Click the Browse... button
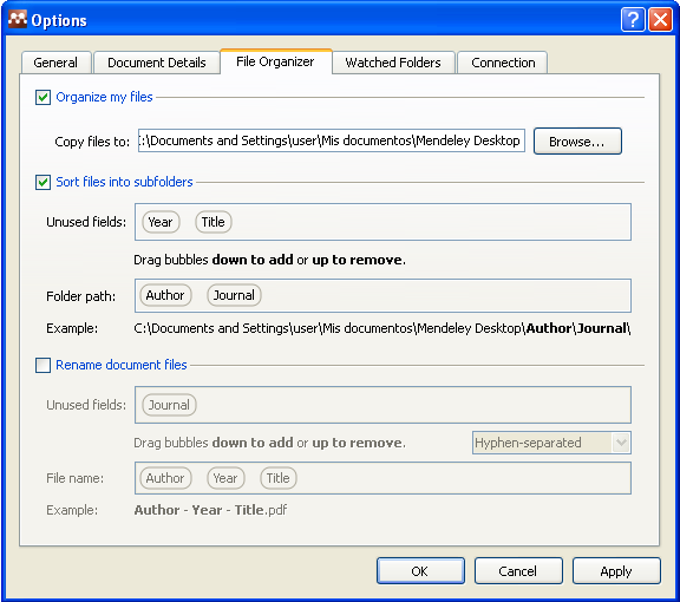Viewport: 680px width, 602px height. pyautogui.click(x=577, y=141)
